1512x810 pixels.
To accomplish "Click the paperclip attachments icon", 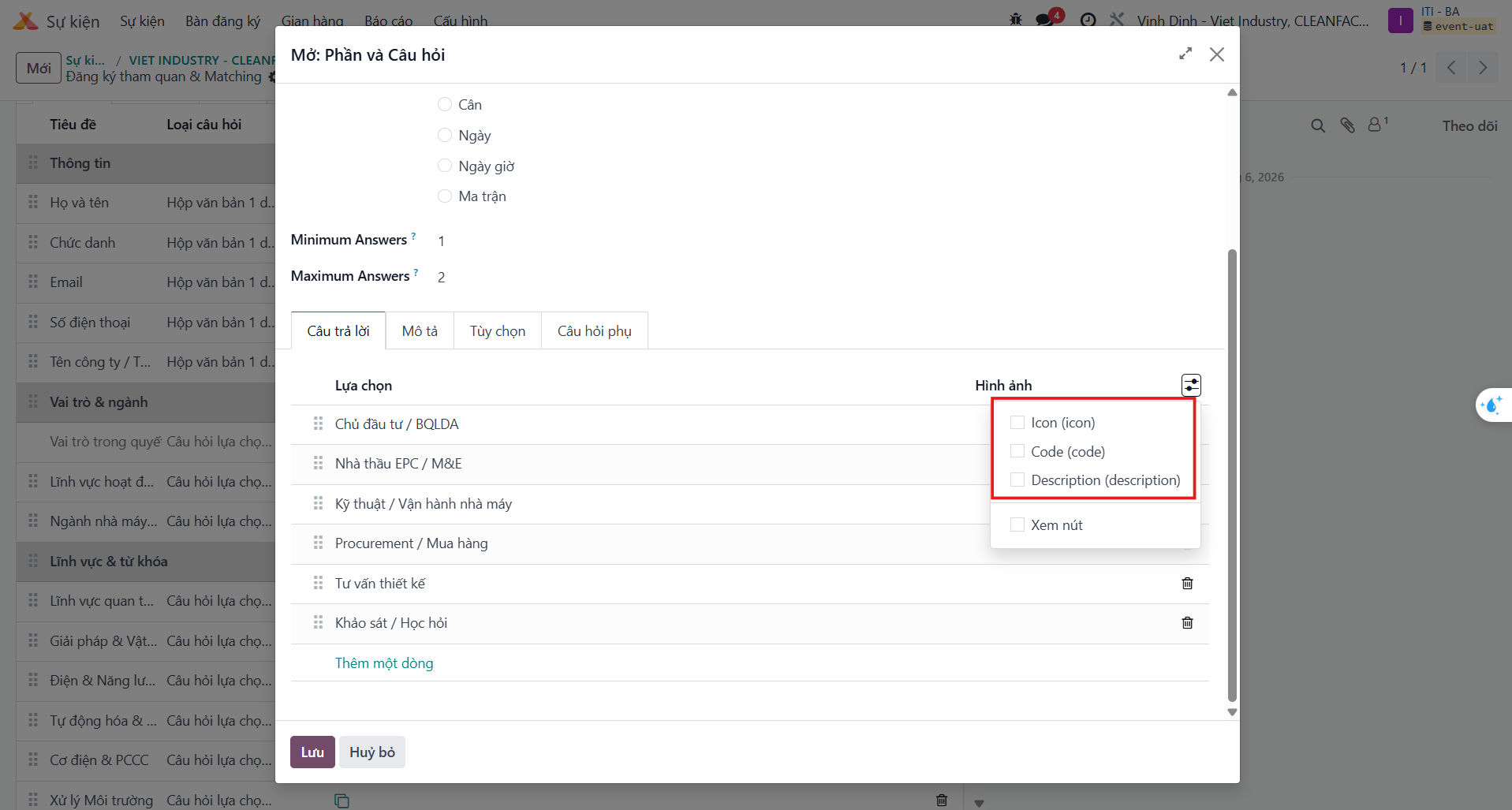I will [1347, 125].
